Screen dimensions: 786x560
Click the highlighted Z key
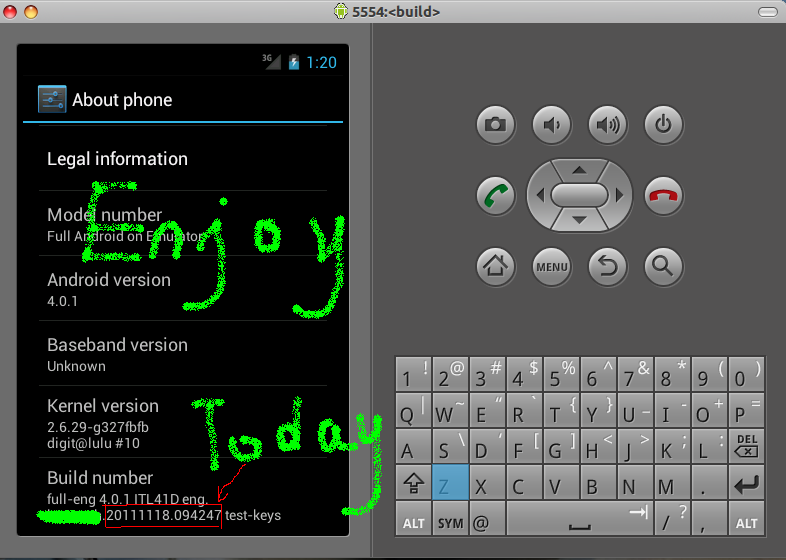click(450, 483)
